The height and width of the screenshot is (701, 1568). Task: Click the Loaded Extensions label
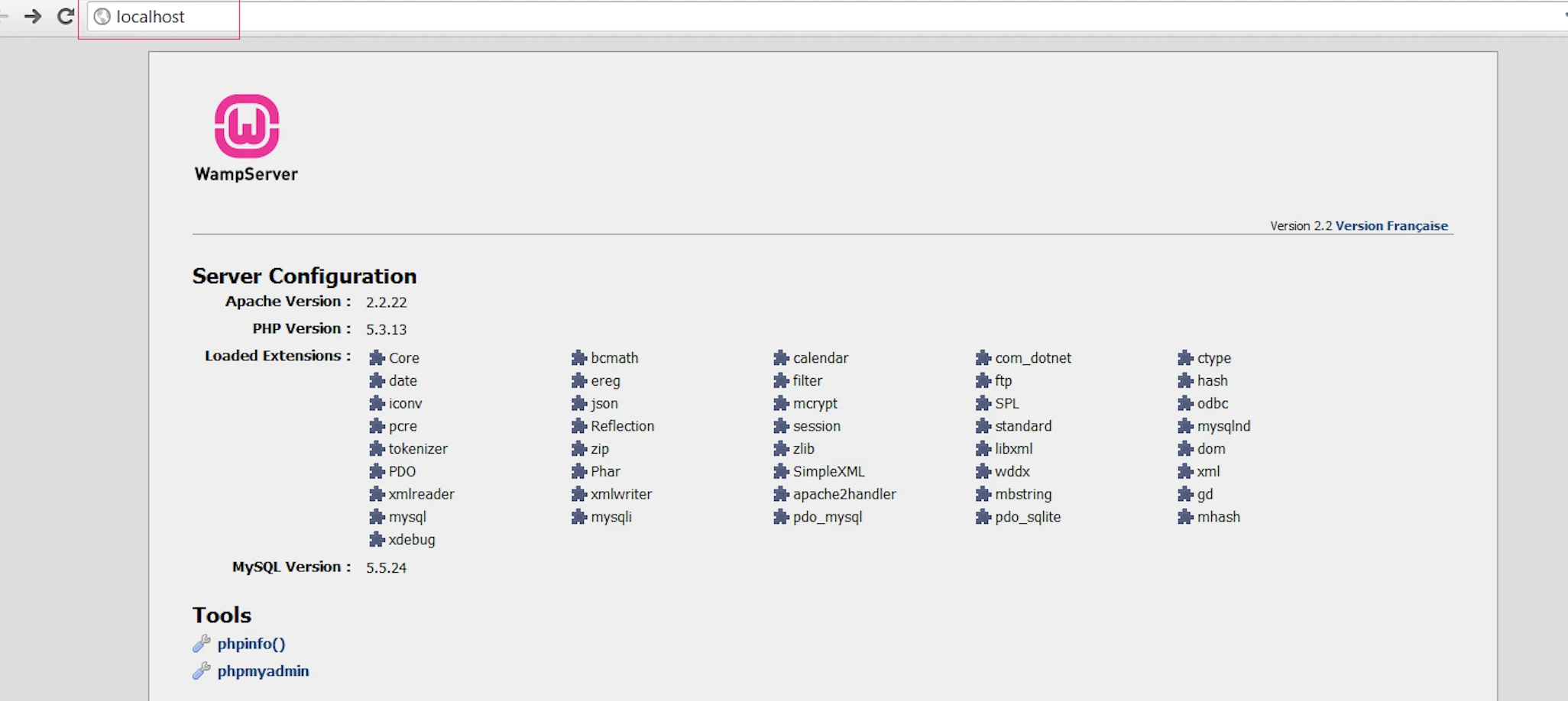pos(278,356)
